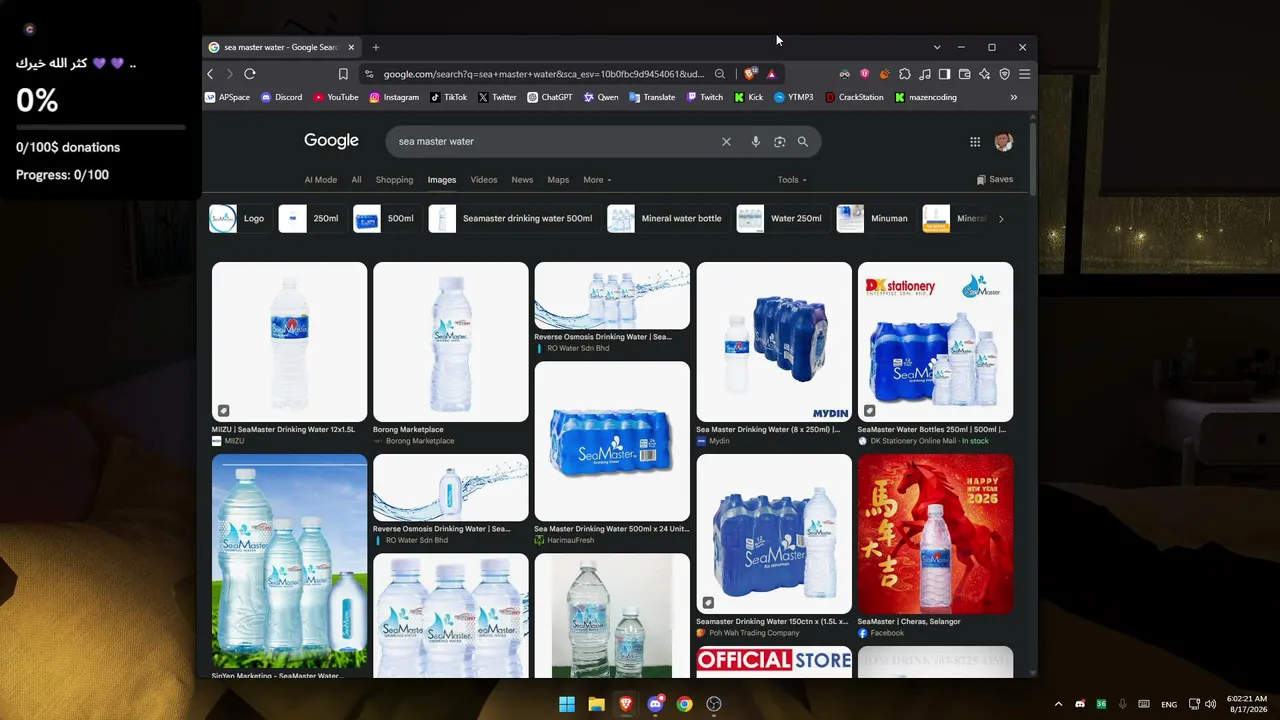This screenshot has width=1280, height=720.
Task: Open the Borong Marketplace bottle image
Action: coord(451,341)
